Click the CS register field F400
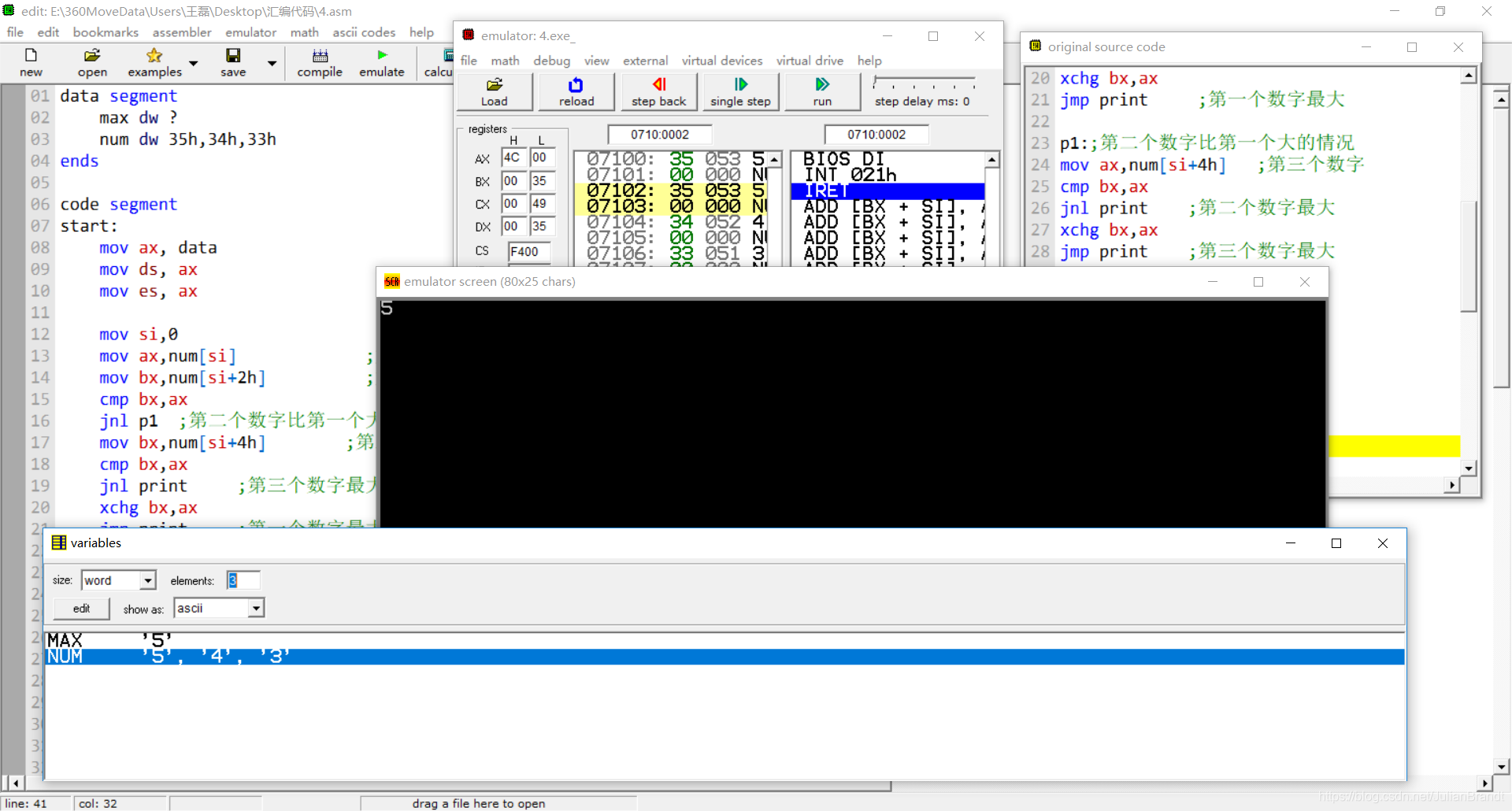1512x811 pixels. pos(528,251)
